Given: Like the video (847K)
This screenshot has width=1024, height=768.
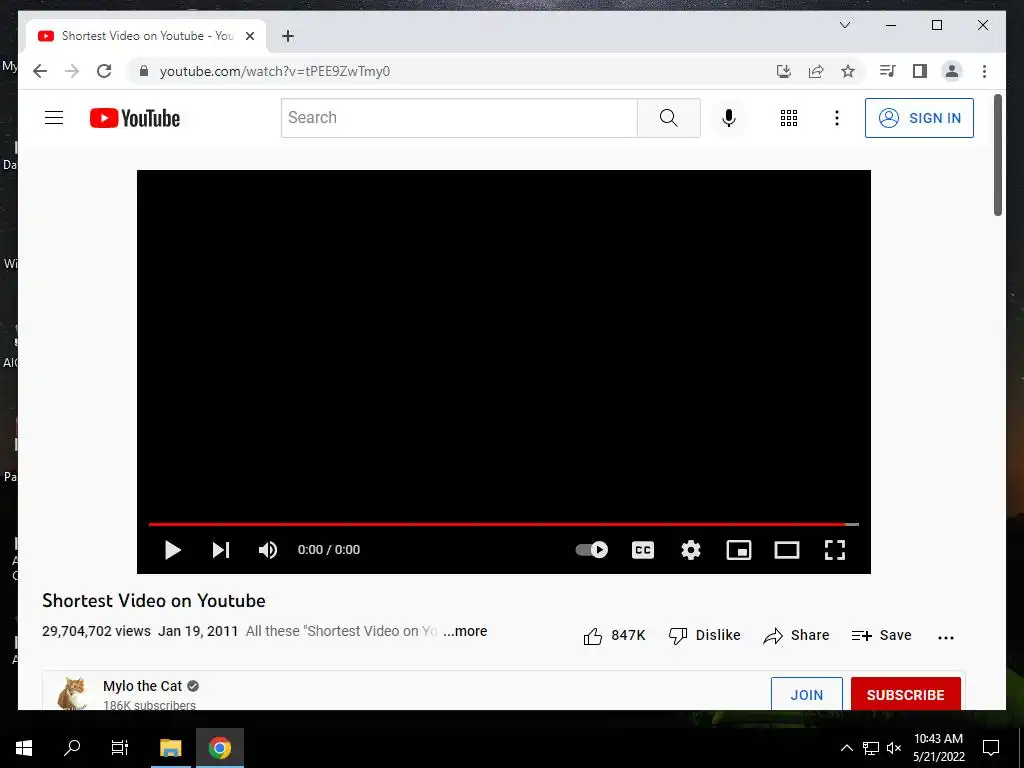Looking at the screenshot, I should coord(615,635).
